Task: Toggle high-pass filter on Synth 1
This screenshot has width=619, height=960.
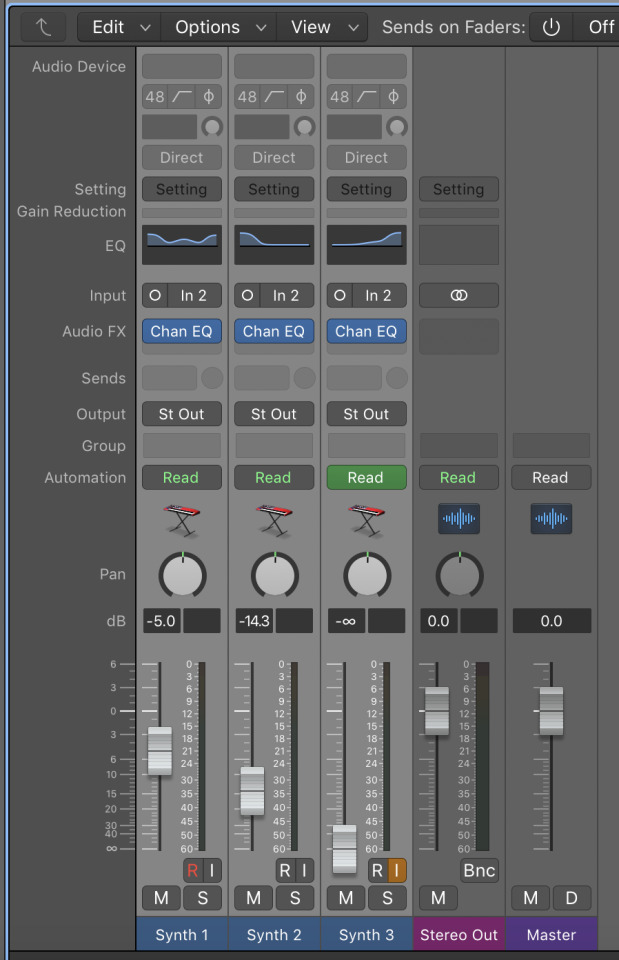Action: [182, 96]
